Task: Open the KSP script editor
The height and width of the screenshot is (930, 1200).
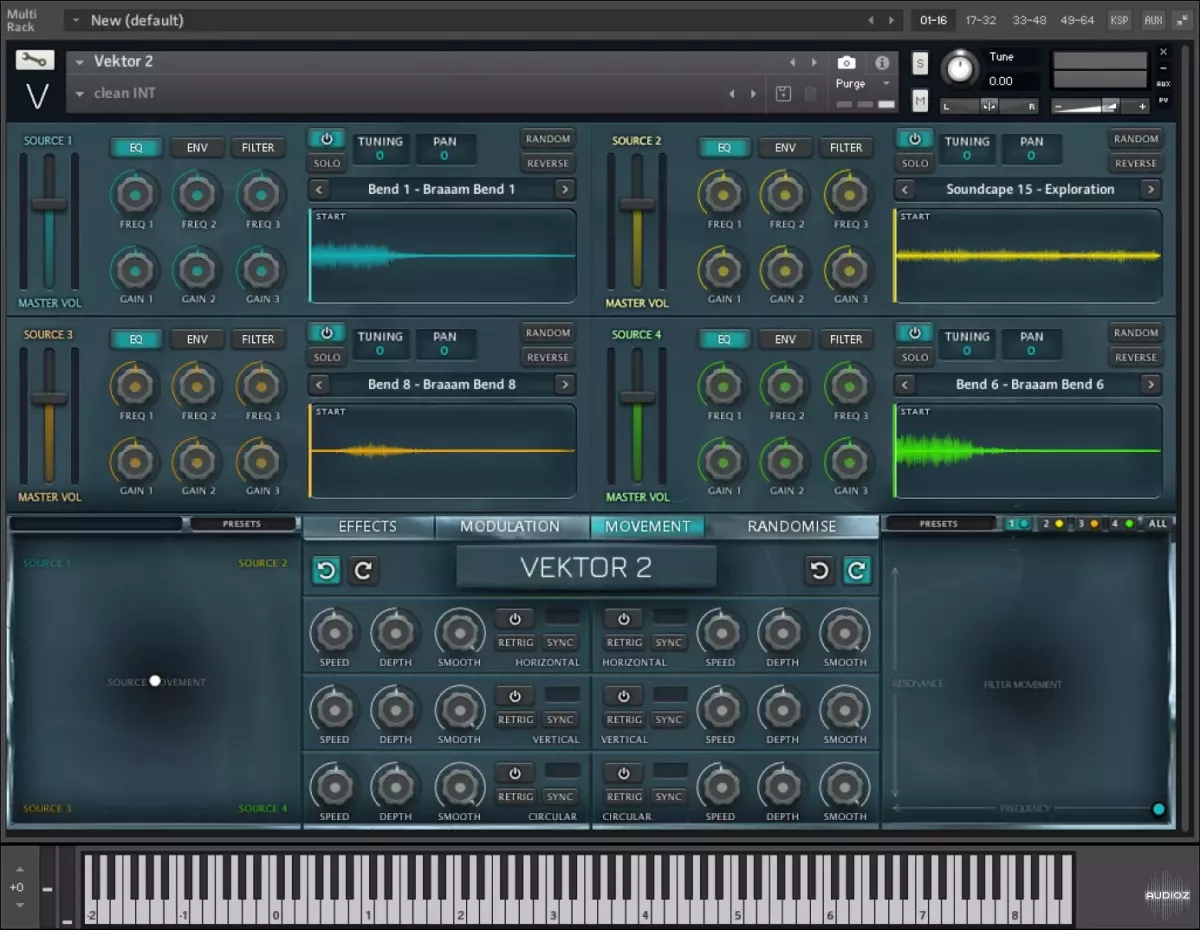Action: point(1119,20)
